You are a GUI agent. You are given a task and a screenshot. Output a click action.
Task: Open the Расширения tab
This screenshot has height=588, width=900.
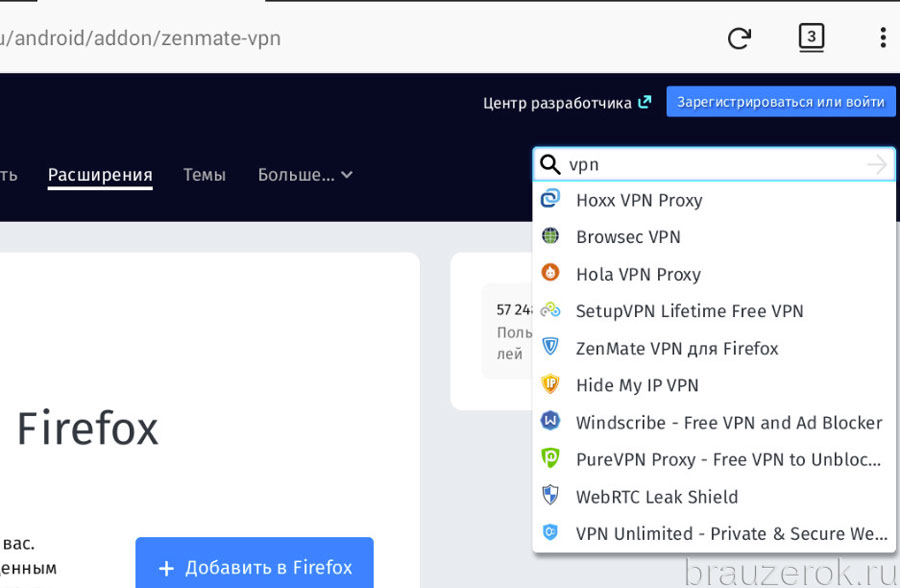click(x=100, y=175)
